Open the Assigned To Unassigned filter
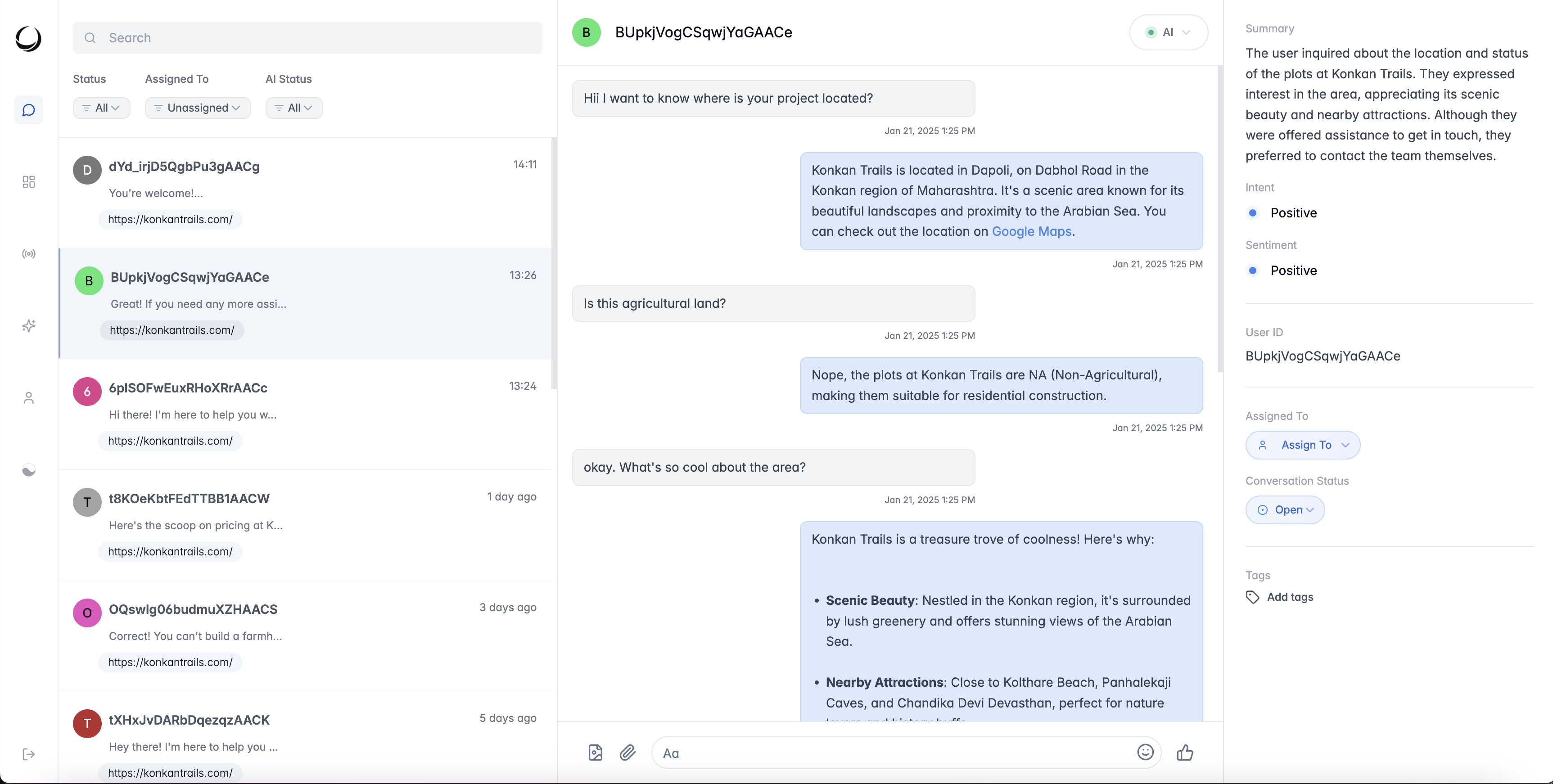1553x784 pixels. 197,108
